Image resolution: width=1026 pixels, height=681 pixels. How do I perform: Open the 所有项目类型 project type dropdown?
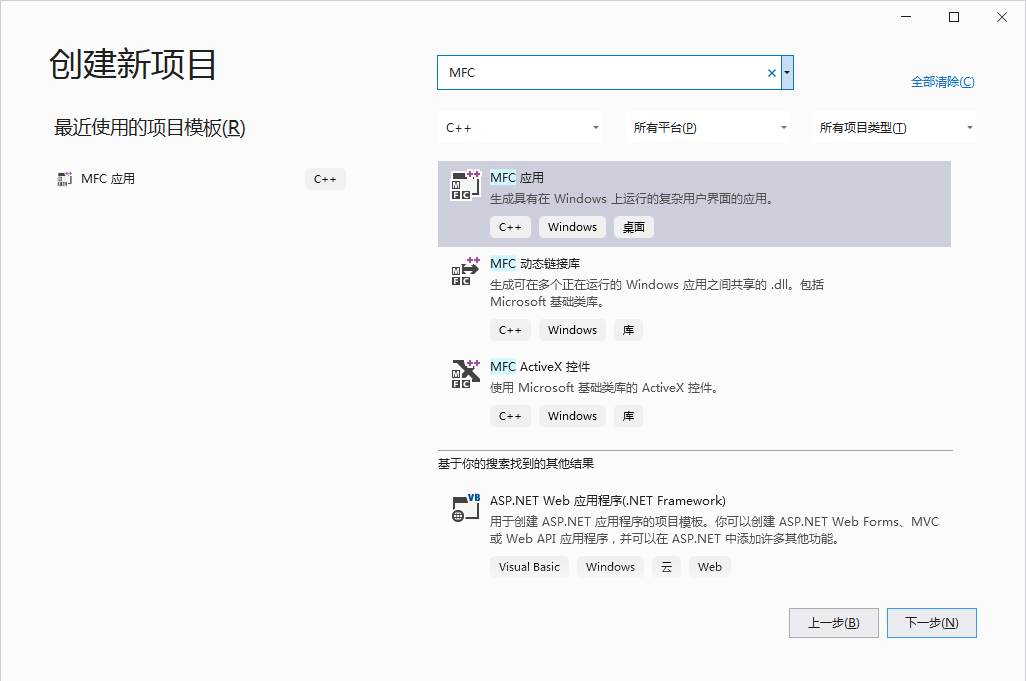[x=894, y=127]
